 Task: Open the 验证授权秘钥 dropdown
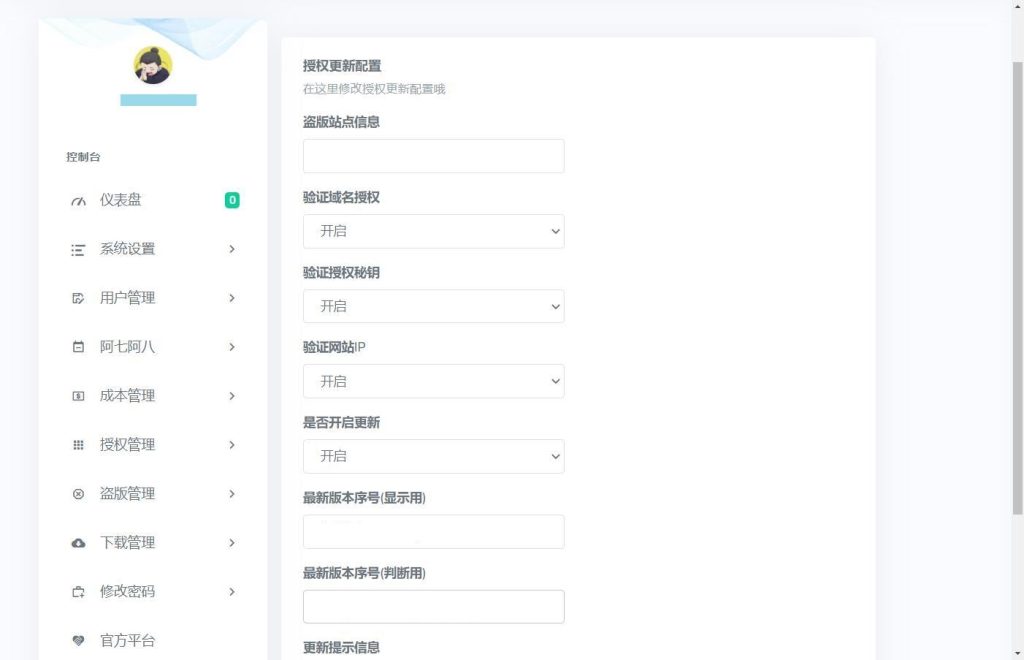coord(433,306)
